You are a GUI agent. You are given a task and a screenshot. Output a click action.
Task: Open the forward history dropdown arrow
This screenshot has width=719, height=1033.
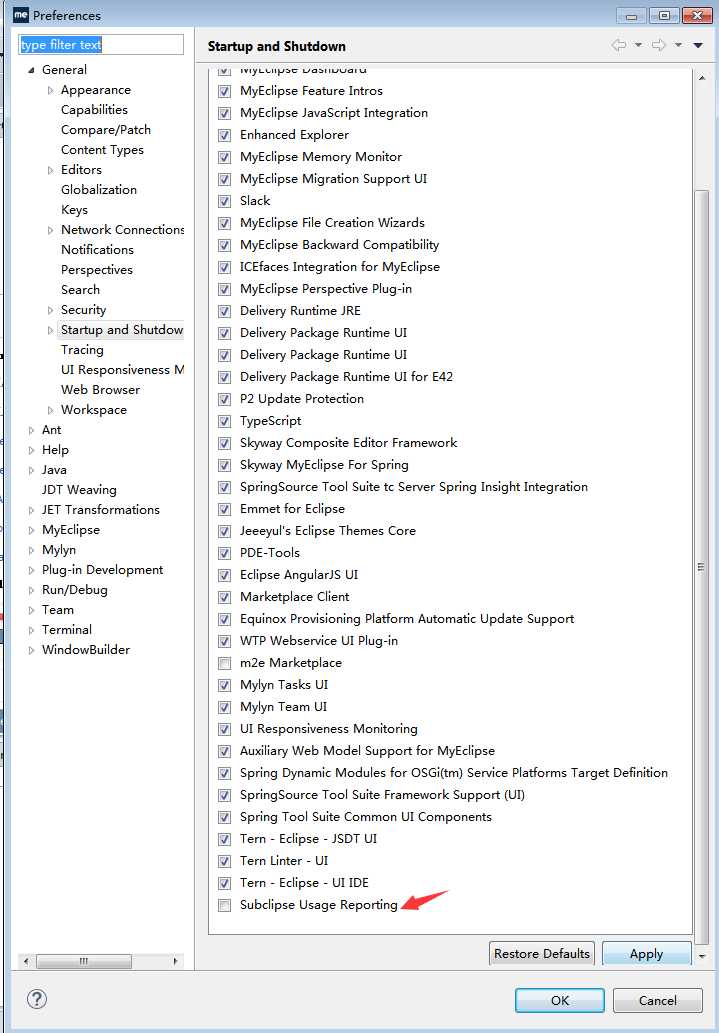coord(678,45)
